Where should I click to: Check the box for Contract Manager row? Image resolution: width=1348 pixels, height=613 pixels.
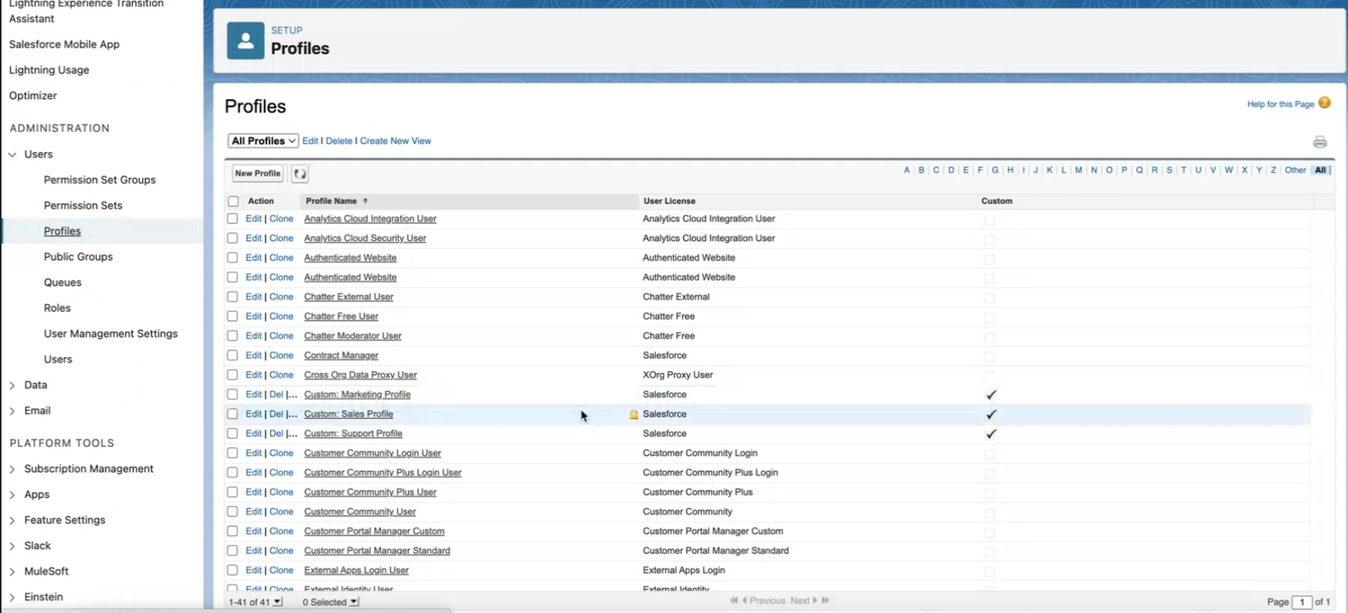point(233,355)
